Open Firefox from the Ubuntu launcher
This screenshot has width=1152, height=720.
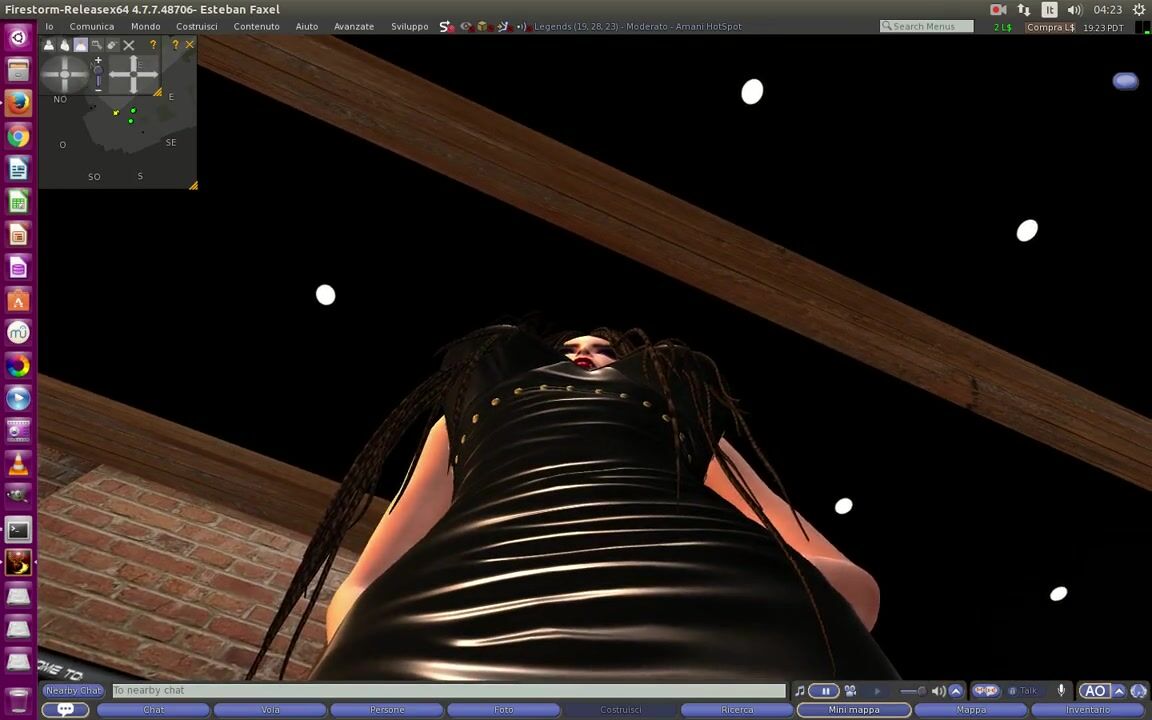point(18,103)
